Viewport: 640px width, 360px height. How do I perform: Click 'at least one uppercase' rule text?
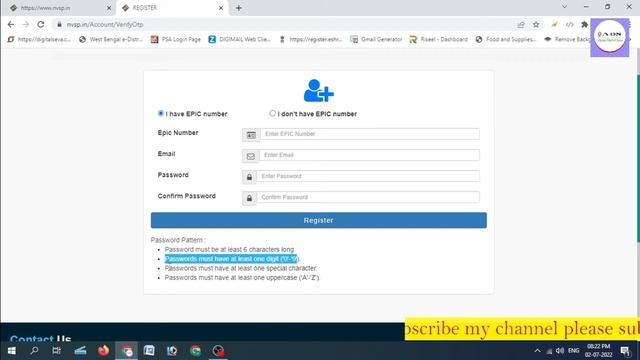(x=242, y=278)
